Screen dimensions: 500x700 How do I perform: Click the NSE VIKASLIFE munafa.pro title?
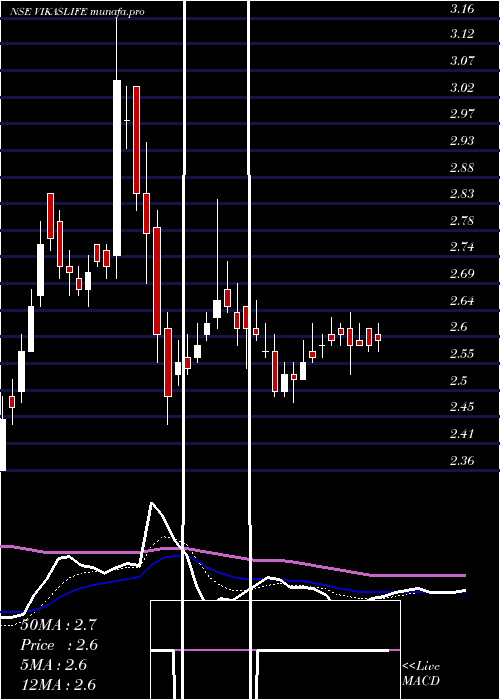pyautogui.click(x=77, y=12)
